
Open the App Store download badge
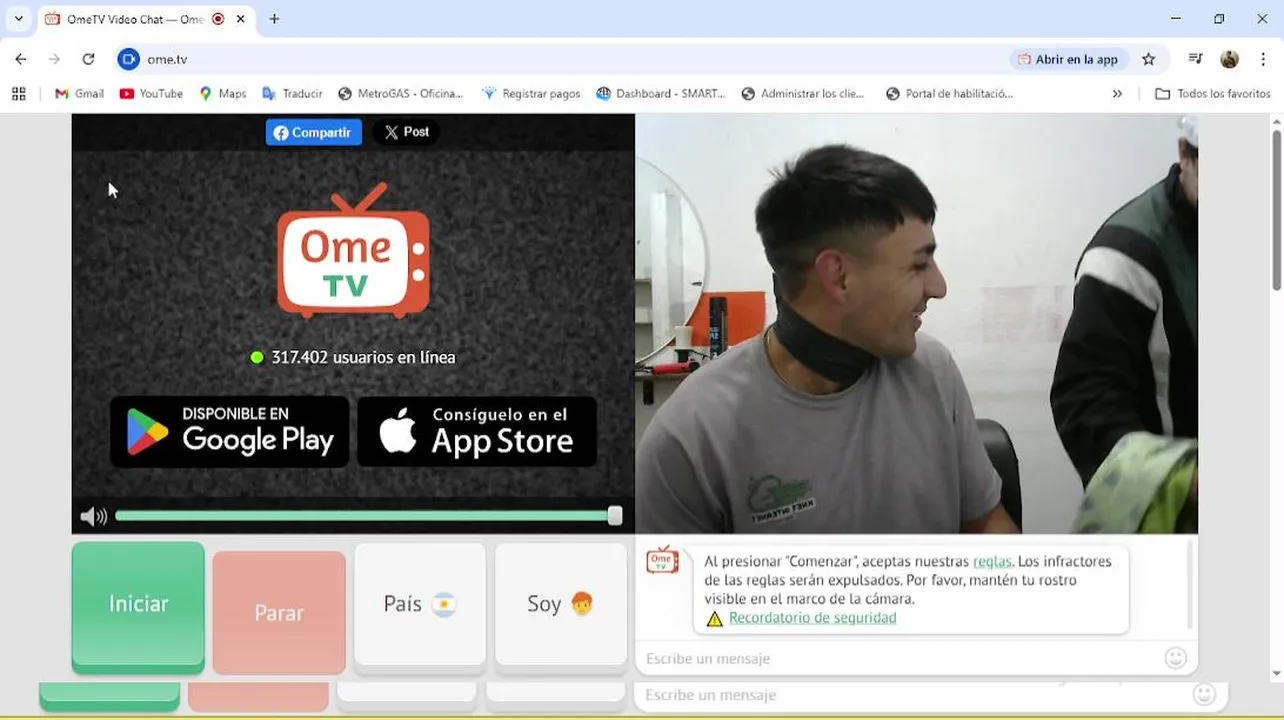pyautogui.click(x=477, y=431)
